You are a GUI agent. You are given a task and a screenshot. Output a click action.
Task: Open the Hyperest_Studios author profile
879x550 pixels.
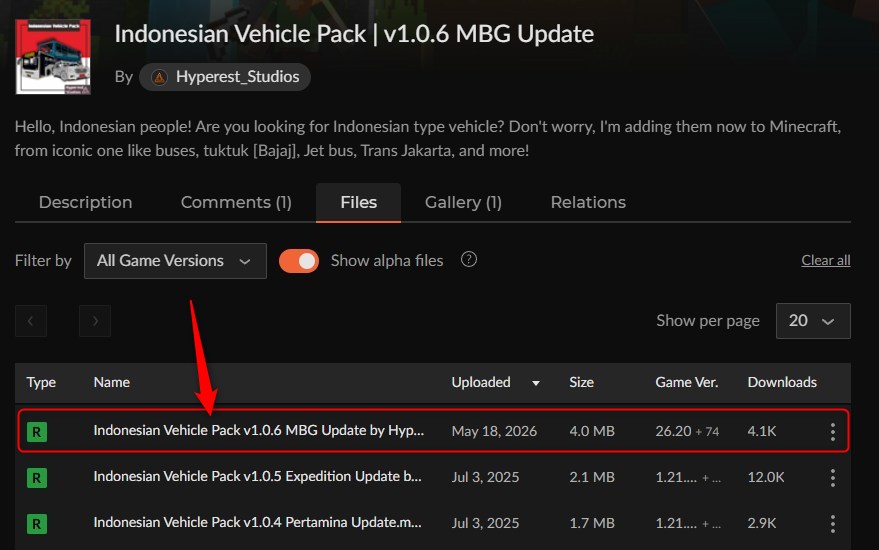[x=225, y=77]
